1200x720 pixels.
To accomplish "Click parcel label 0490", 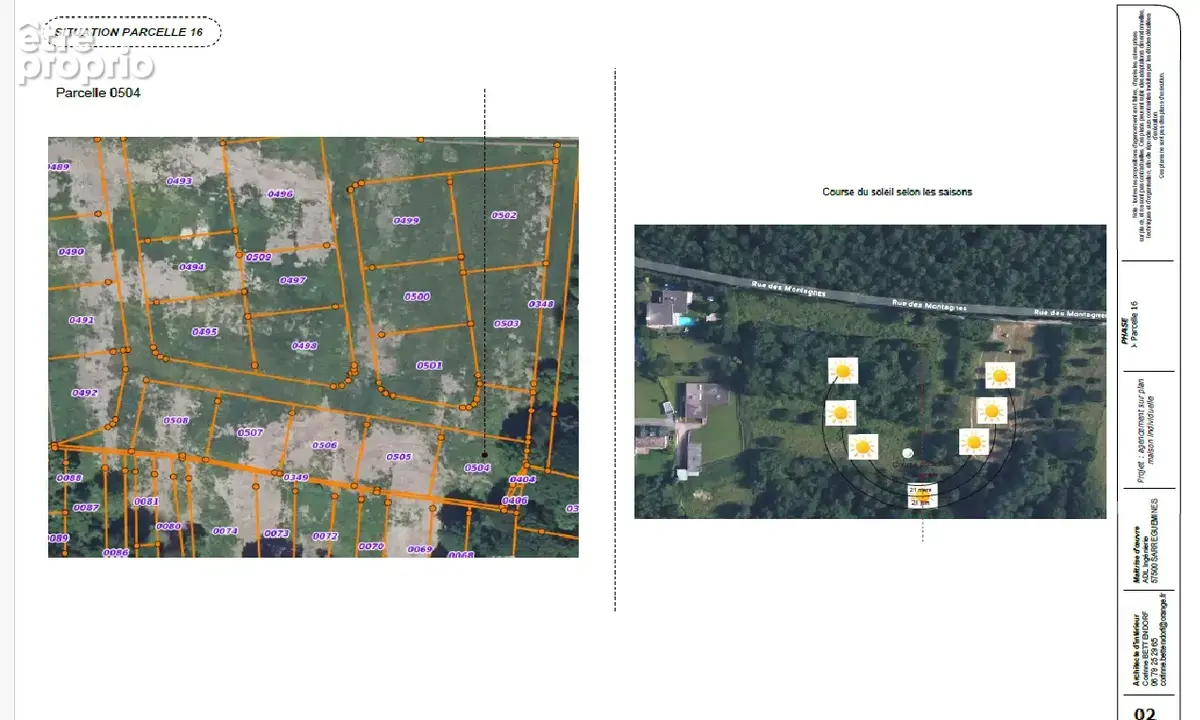I will (x=71, y=252).
